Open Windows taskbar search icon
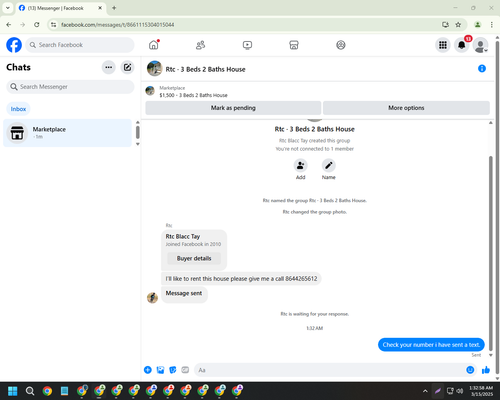The height and width of the screenshot is (400, 500). (30, 391)
